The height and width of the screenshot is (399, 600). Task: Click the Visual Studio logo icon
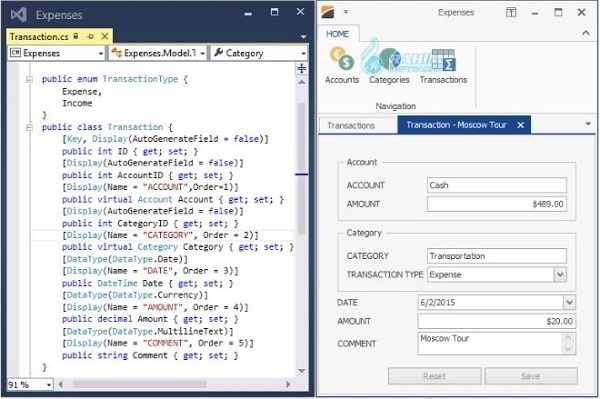pos(18,15)
